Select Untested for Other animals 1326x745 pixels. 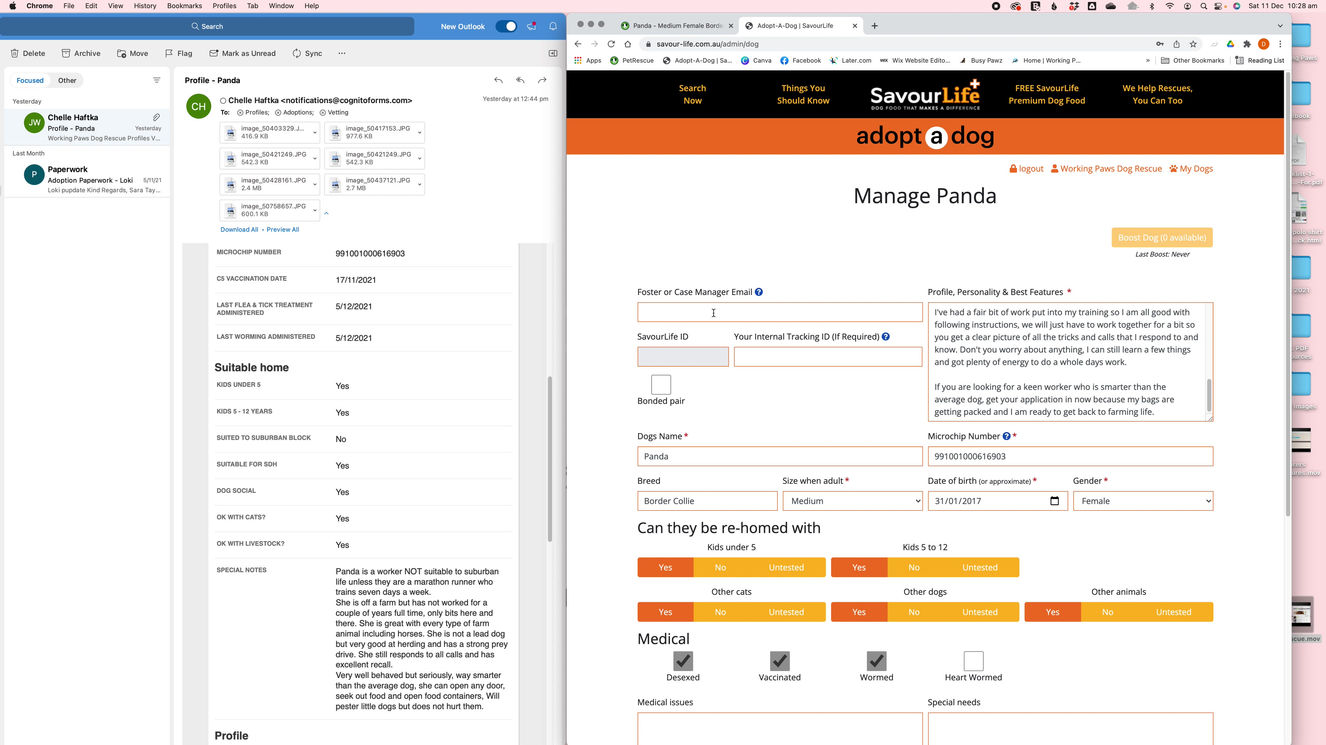click(1173, 612)
